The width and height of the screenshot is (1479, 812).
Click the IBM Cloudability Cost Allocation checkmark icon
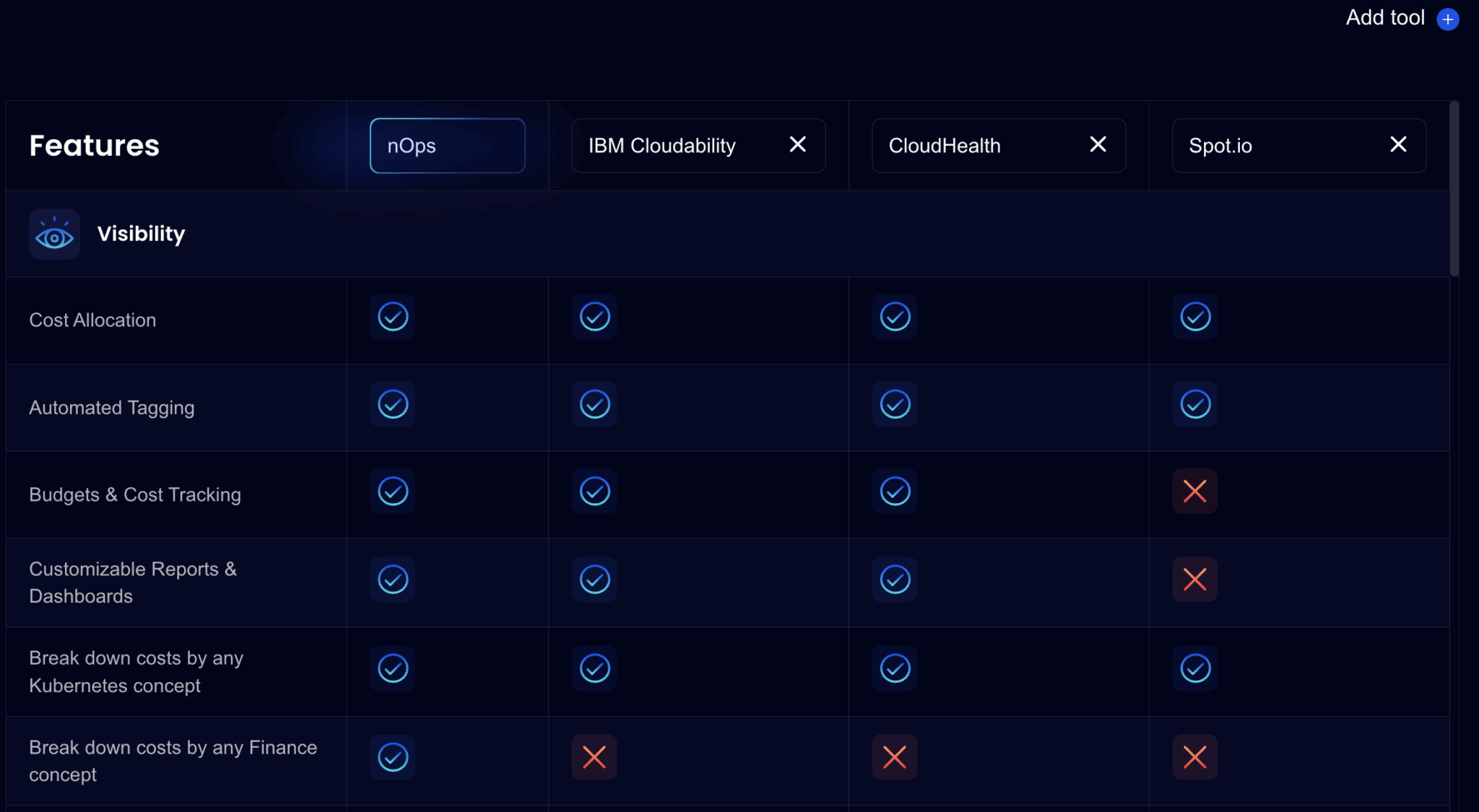(594, 316)
